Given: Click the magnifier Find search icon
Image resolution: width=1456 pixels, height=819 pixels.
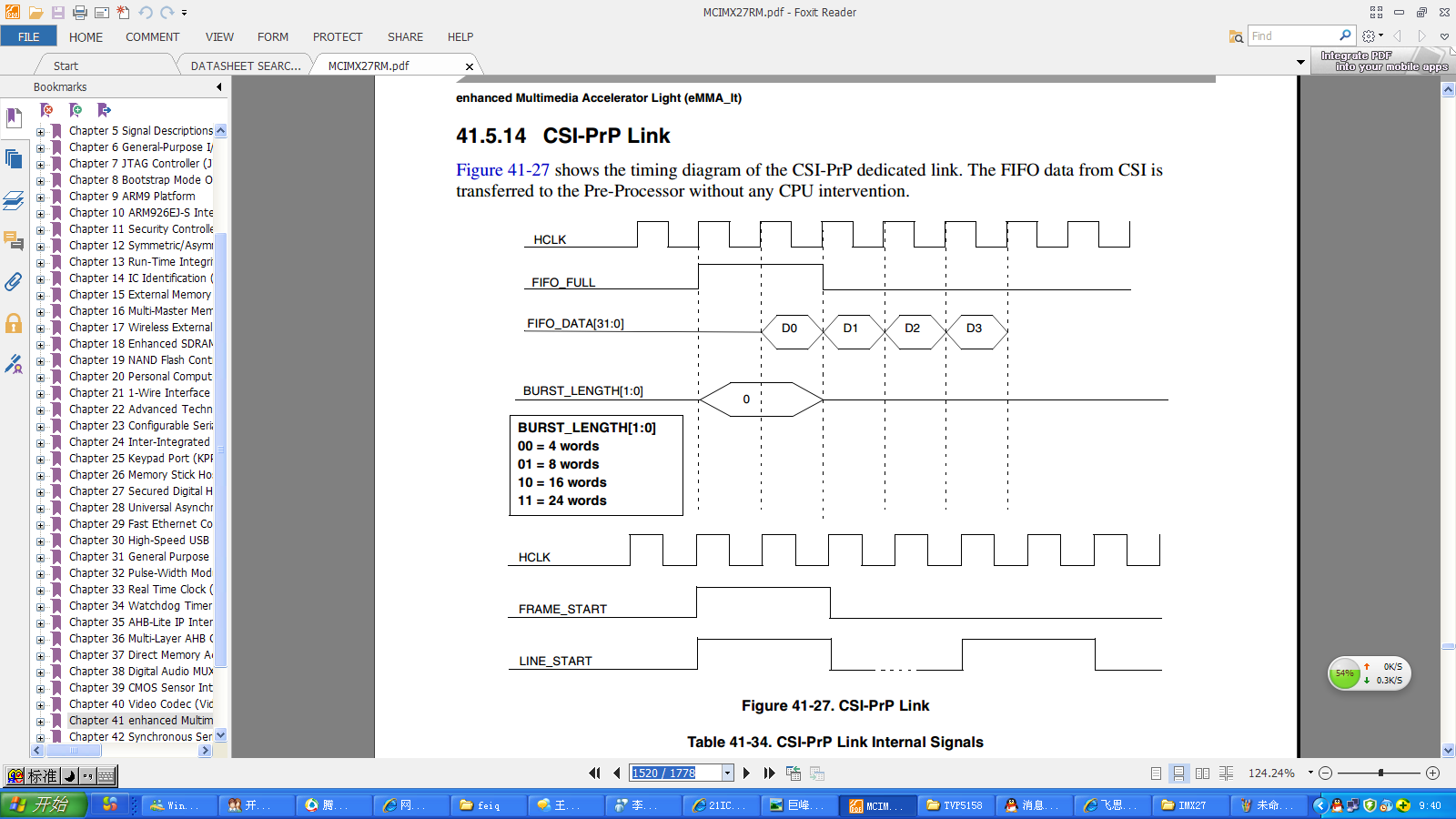Looking at the screenshot, I should (x=1345, y=35).
